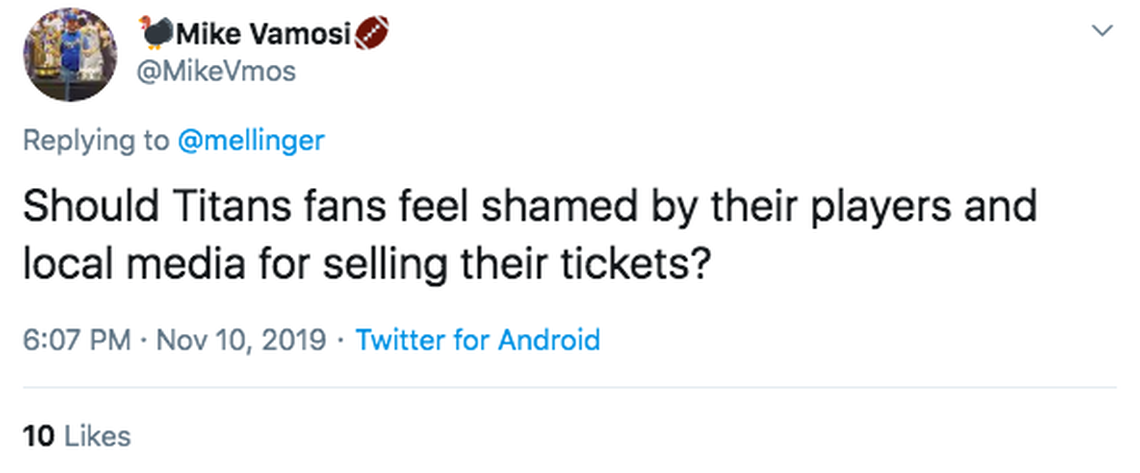Click the 'Replying to' label
Image resolution: width=1140 pixels, height=473 pixels.
96,141
